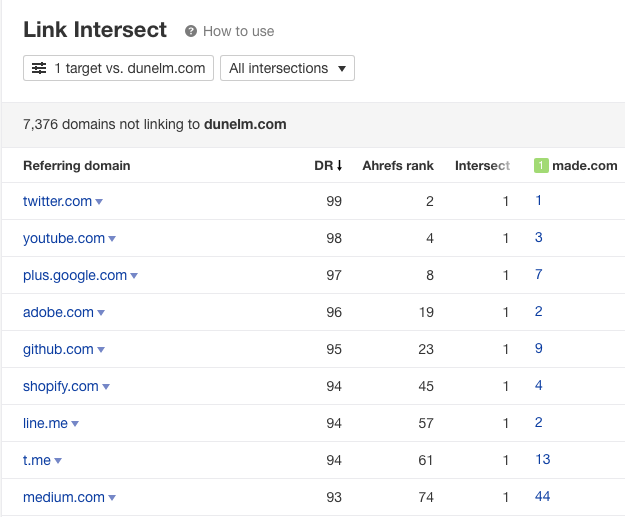
Task: Open the t.me referring domain link
Action: (x=37, y=460)
